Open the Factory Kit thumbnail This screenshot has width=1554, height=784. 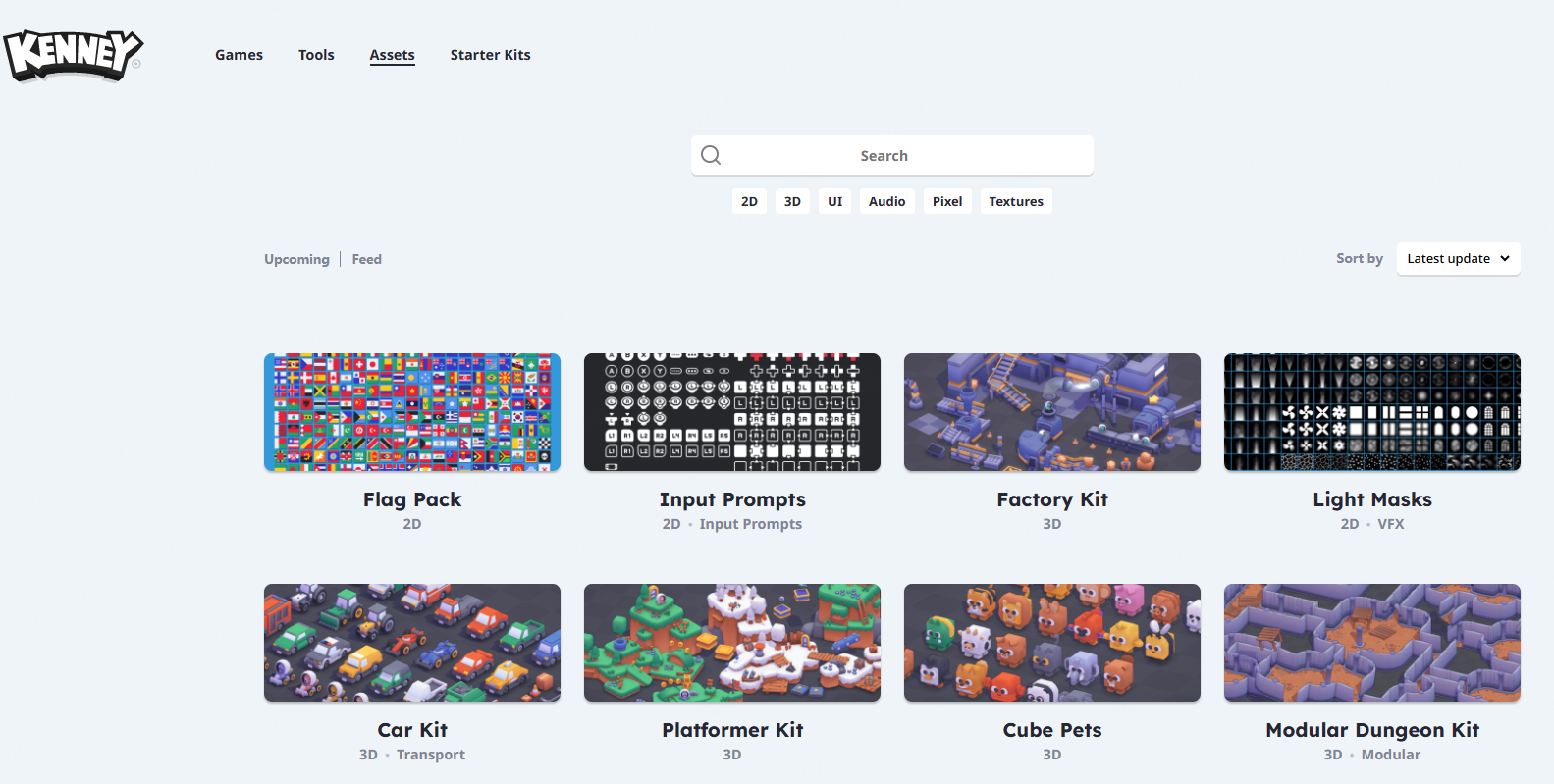pyautogui.click(x=1052, y=412)
